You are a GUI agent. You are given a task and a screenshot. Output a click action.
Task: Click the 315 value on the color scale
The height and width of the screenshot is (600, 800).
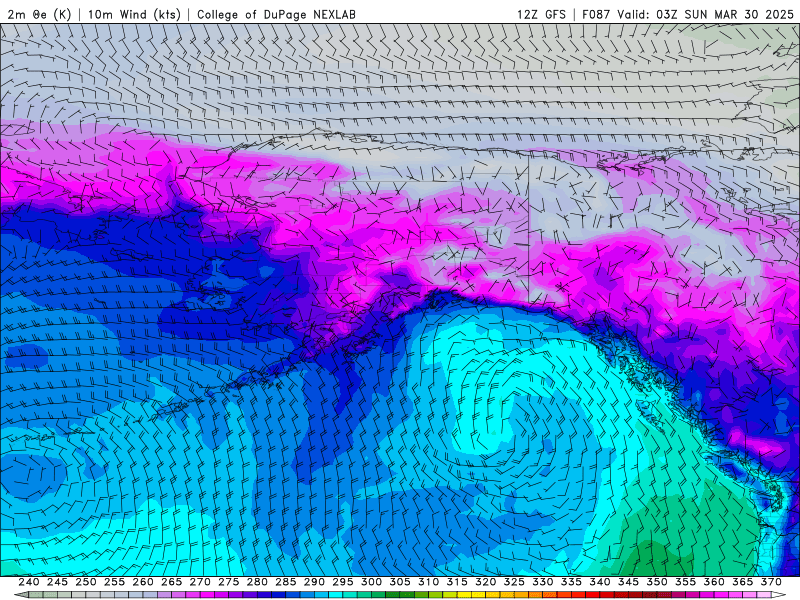pyautogui.click(x=457, y=582)
